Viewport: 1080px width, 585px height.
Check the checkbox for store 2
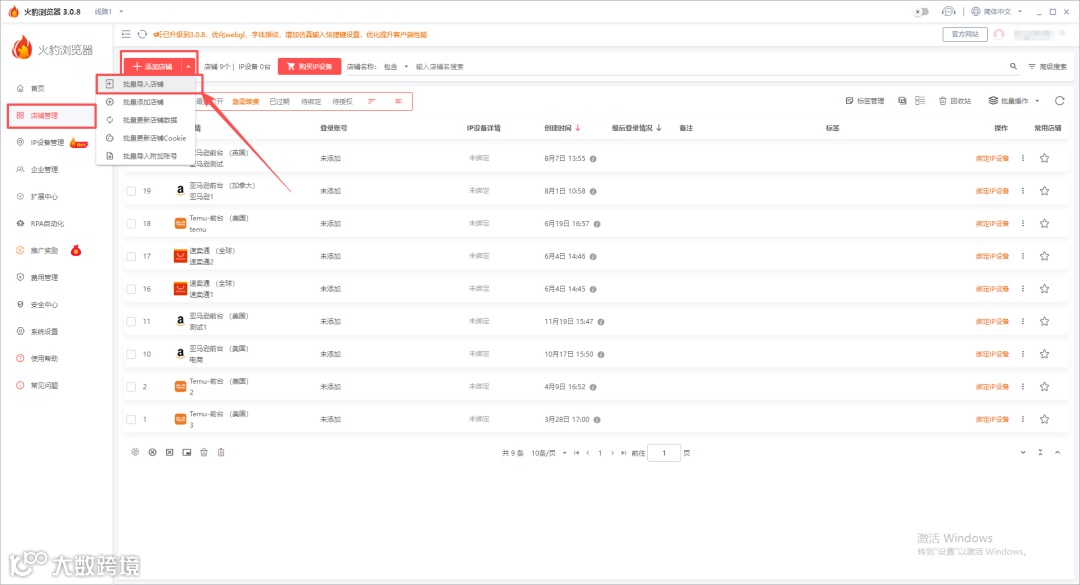point(131,387)
